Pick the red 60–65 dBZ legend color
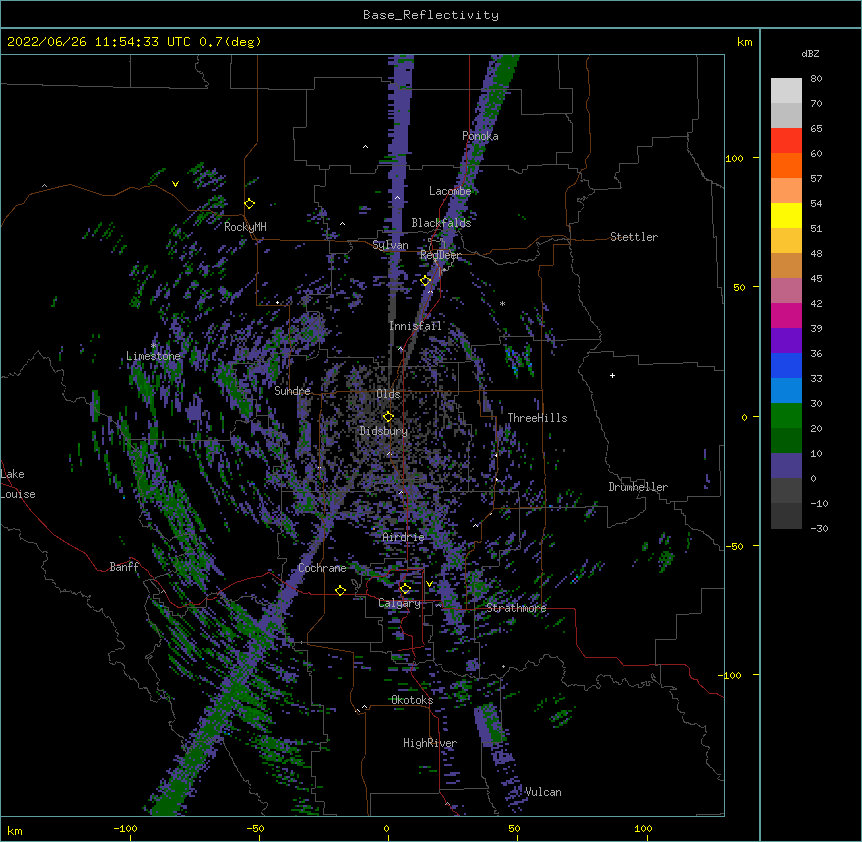Image resolution: width=862 pixels, height=842 pixels. pyautogui.click(x=786, y=141)
